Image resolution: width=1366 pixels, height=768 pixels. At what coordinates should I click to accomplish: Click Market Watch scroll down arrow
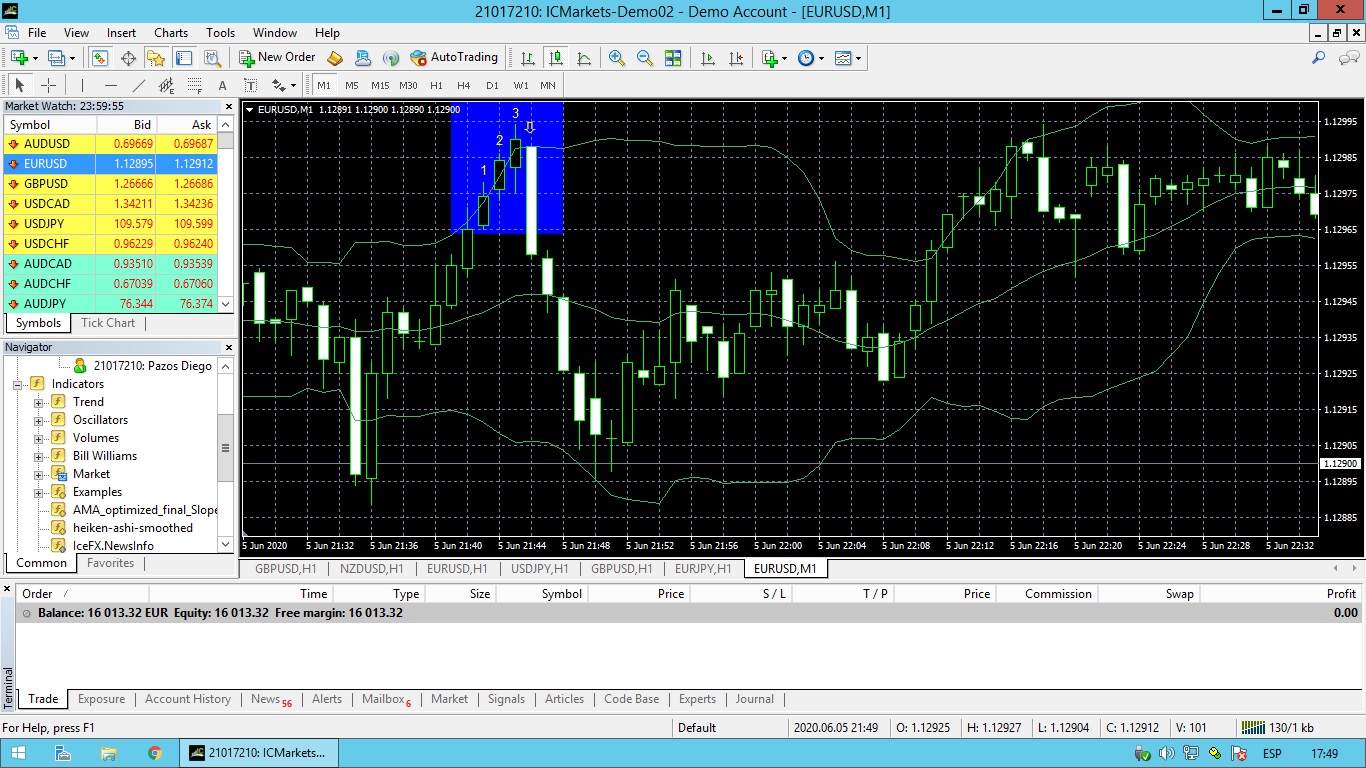[x=225, y=304]
